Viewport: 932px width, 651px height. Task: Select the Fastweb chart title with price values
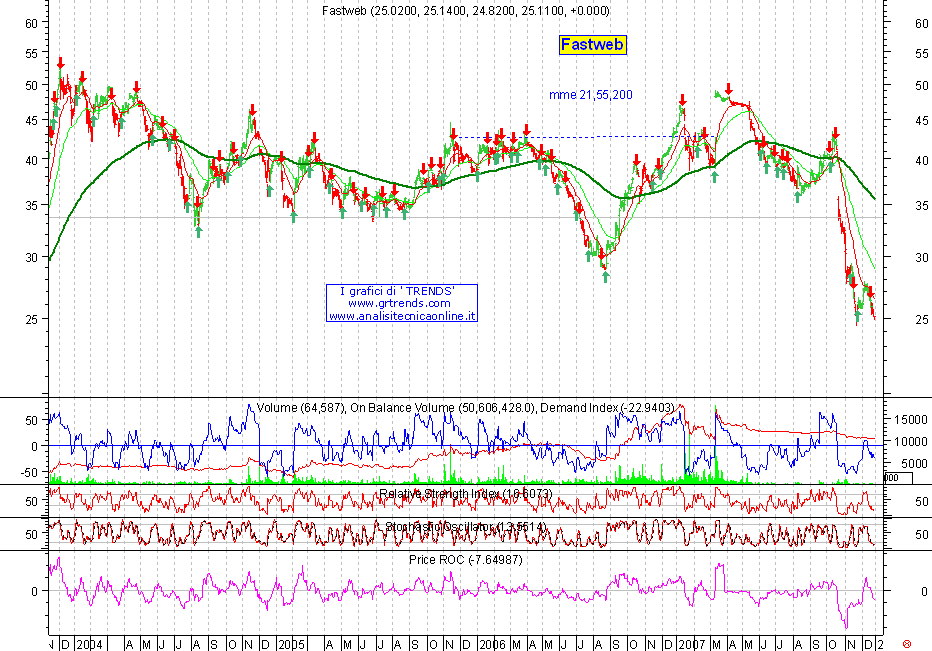(465, 11)
